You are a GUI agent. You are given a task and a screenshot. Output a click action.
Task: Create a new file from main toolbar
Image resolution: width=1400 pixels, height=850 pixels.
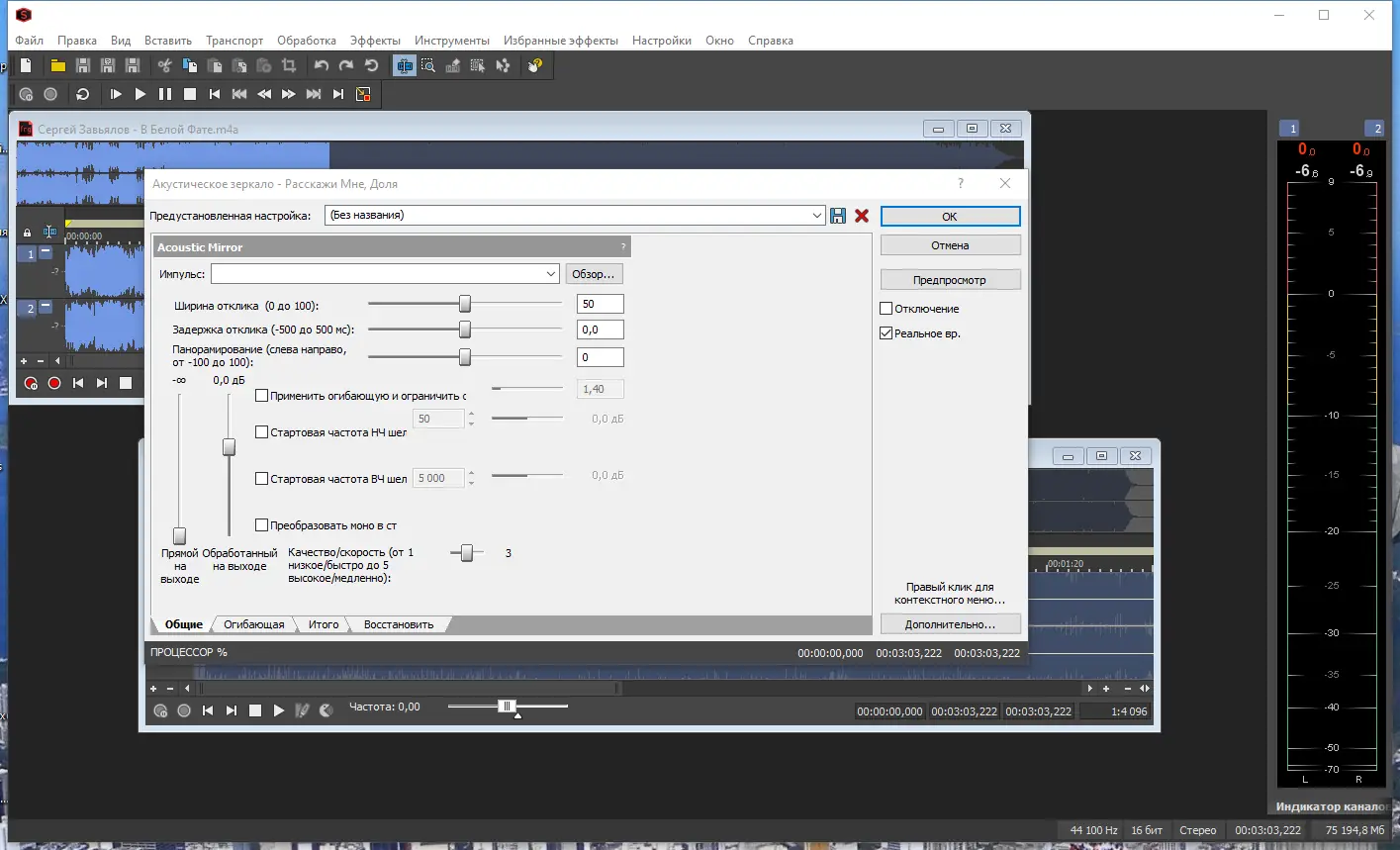(x=27, y=65)
